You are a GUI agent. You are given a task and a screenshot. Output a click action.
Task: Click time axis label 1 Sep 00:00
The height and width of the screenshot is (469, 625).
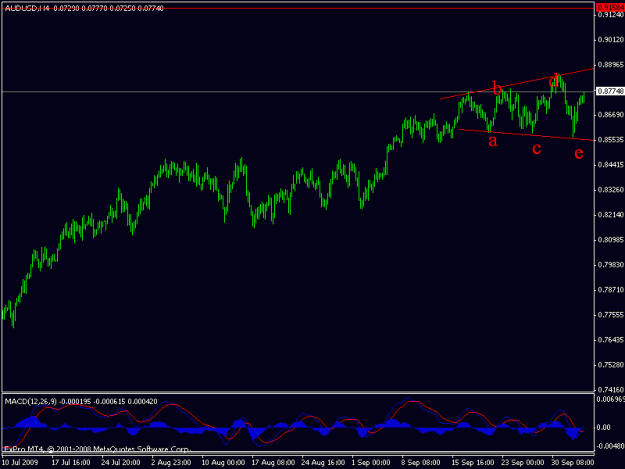coord(371,462)
